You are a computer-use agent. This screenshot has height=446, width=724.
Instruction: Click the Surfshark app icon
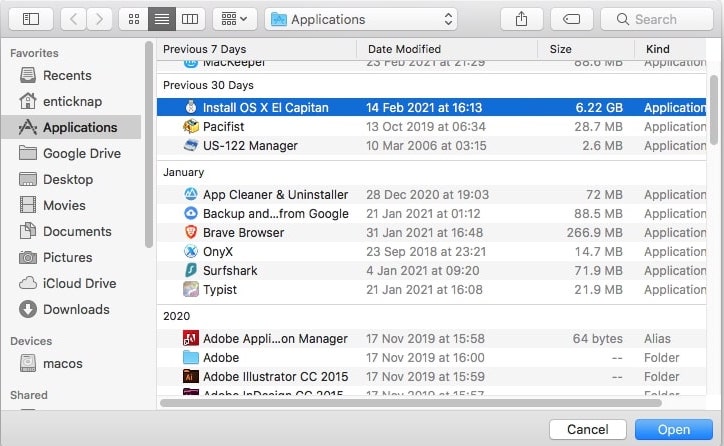191,270
